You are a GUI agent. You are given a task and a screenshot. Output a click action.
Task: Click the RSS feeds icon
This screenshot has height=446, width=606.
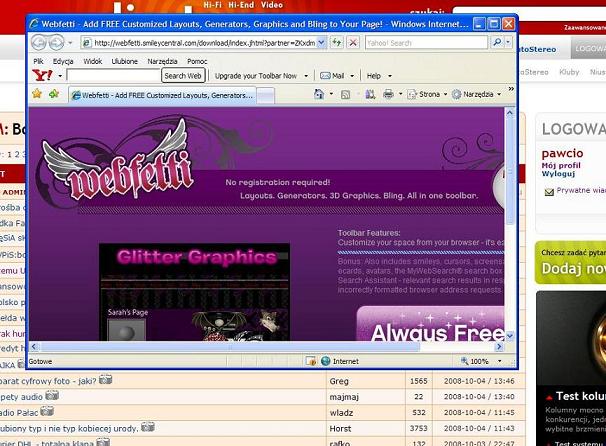pos(345,94)
